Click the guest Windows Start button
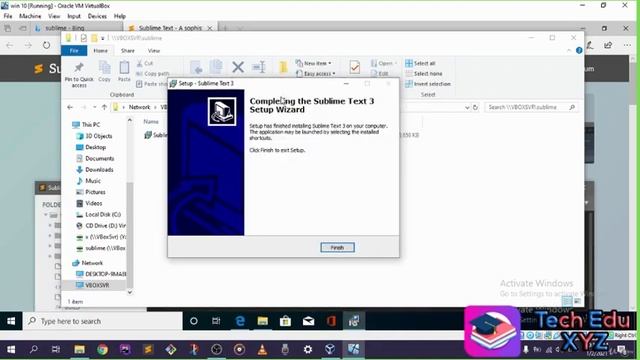 tap(11, 321)
